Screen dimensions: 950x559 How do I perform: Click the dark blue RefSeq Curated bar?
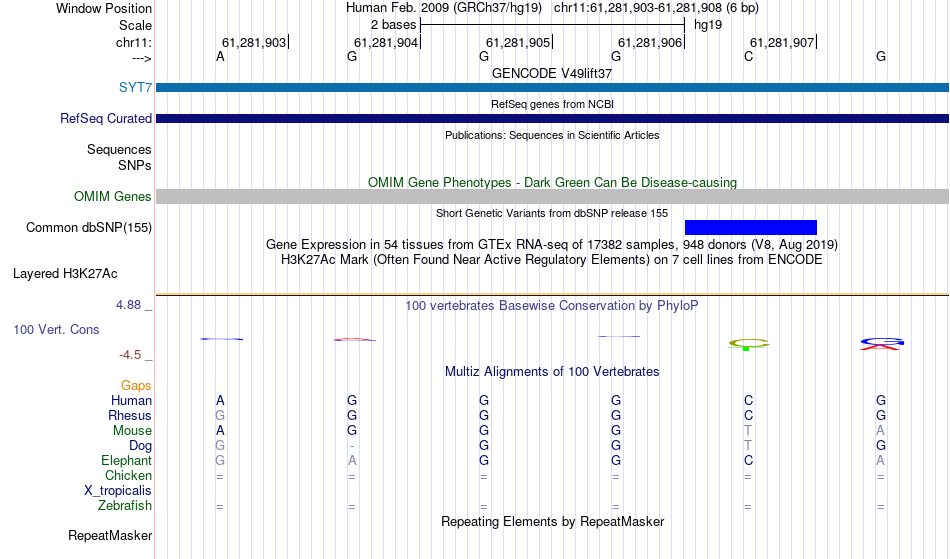[552, 118]
